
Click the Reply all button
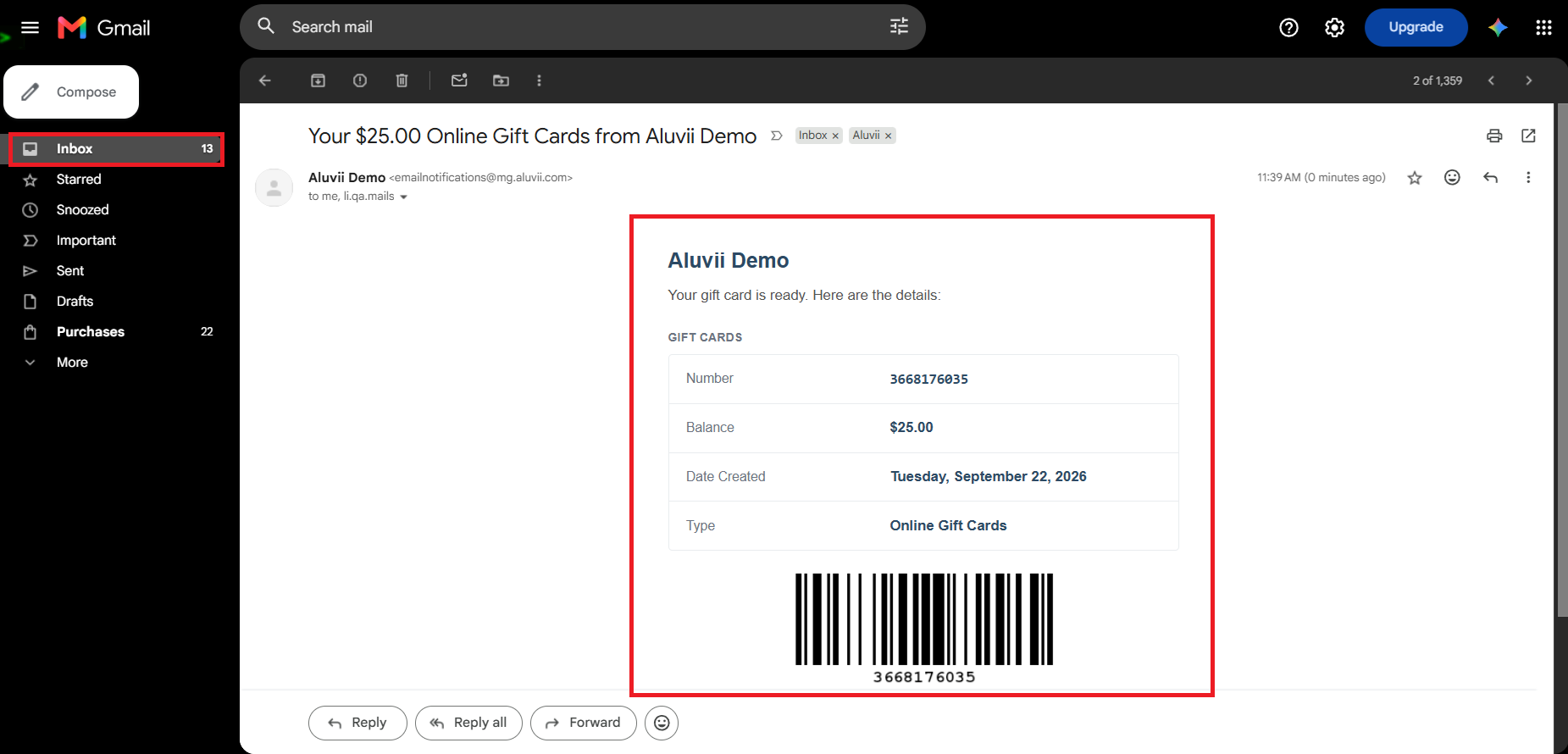tap(468, 723)
